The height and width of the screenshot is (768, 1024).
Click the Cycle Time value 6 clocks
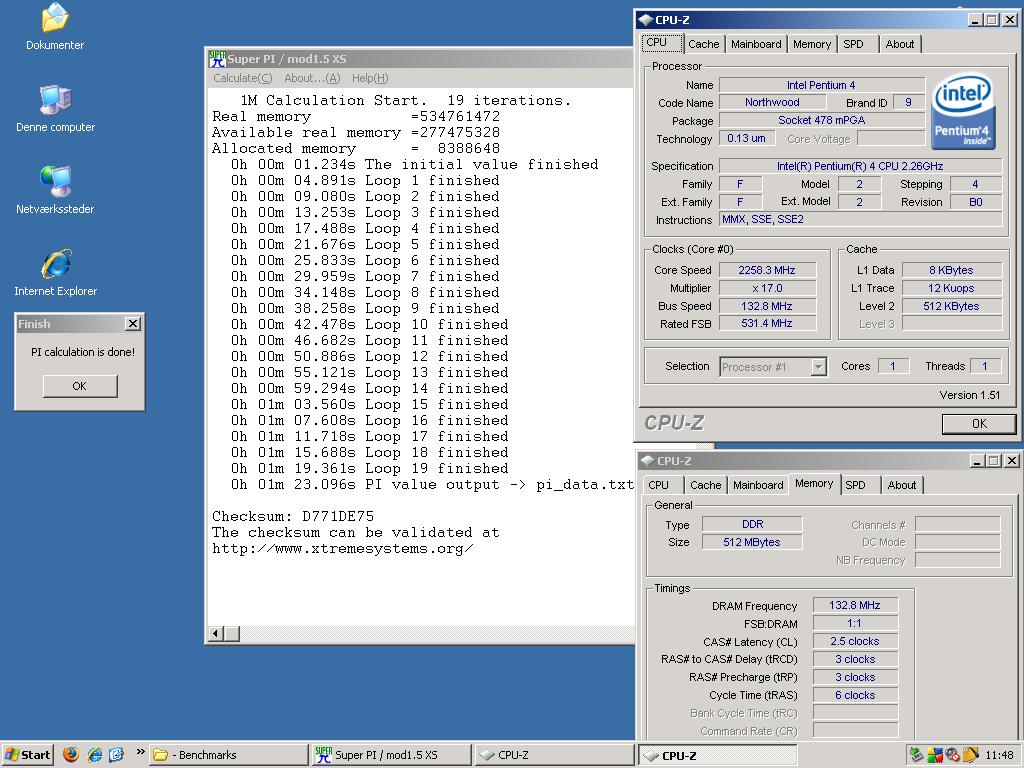[855, 695]
